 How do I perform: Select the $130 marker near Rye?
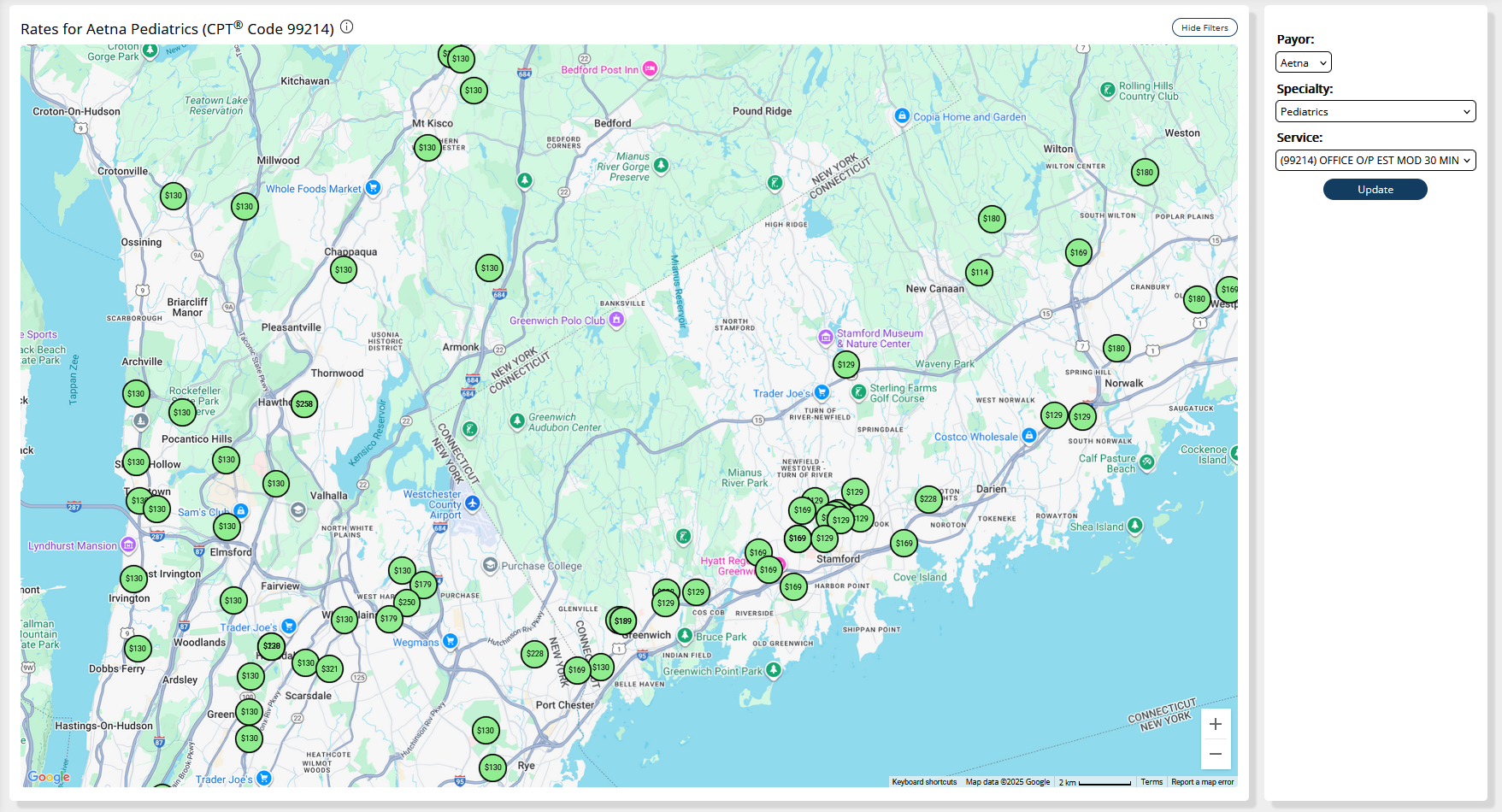(493, 768)
